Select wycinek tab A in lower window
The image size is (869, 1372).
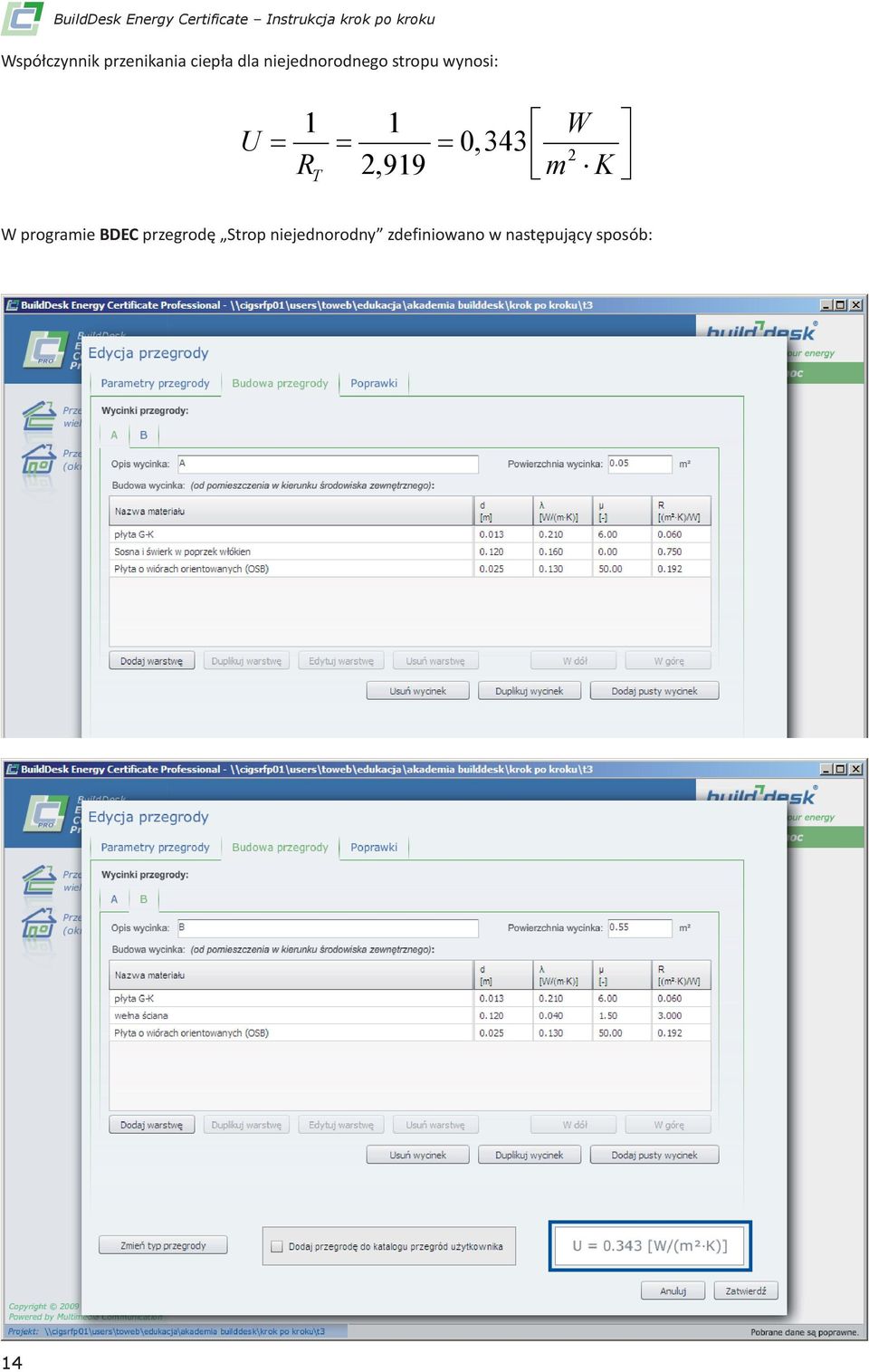point(114,899)
